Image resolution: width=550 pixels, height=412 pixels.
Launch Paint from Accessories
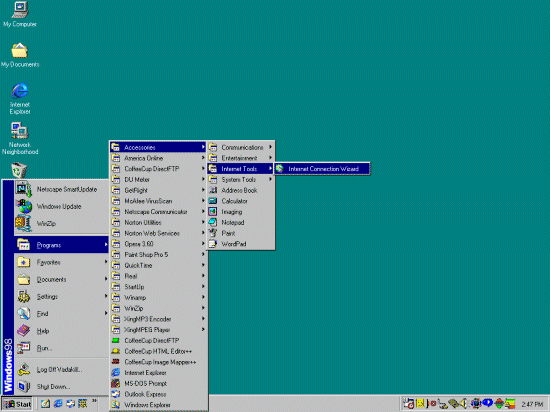(x=241, y=233)
